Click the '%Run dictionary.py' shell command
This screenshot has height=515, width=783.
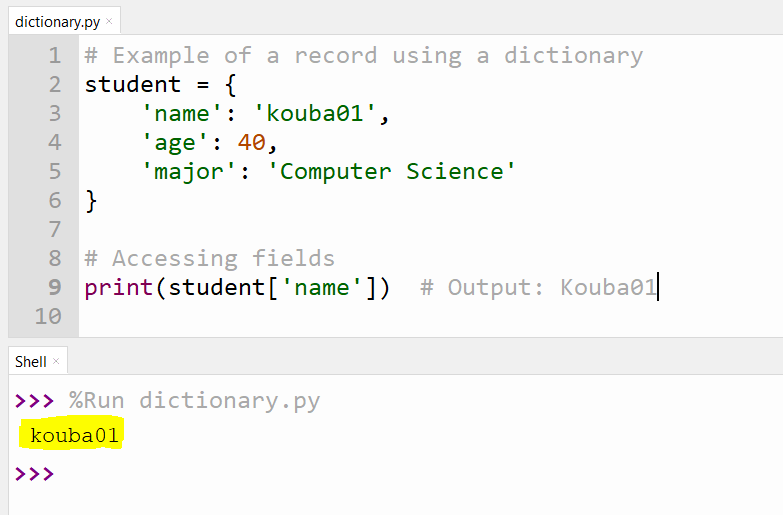coord(194,401)
